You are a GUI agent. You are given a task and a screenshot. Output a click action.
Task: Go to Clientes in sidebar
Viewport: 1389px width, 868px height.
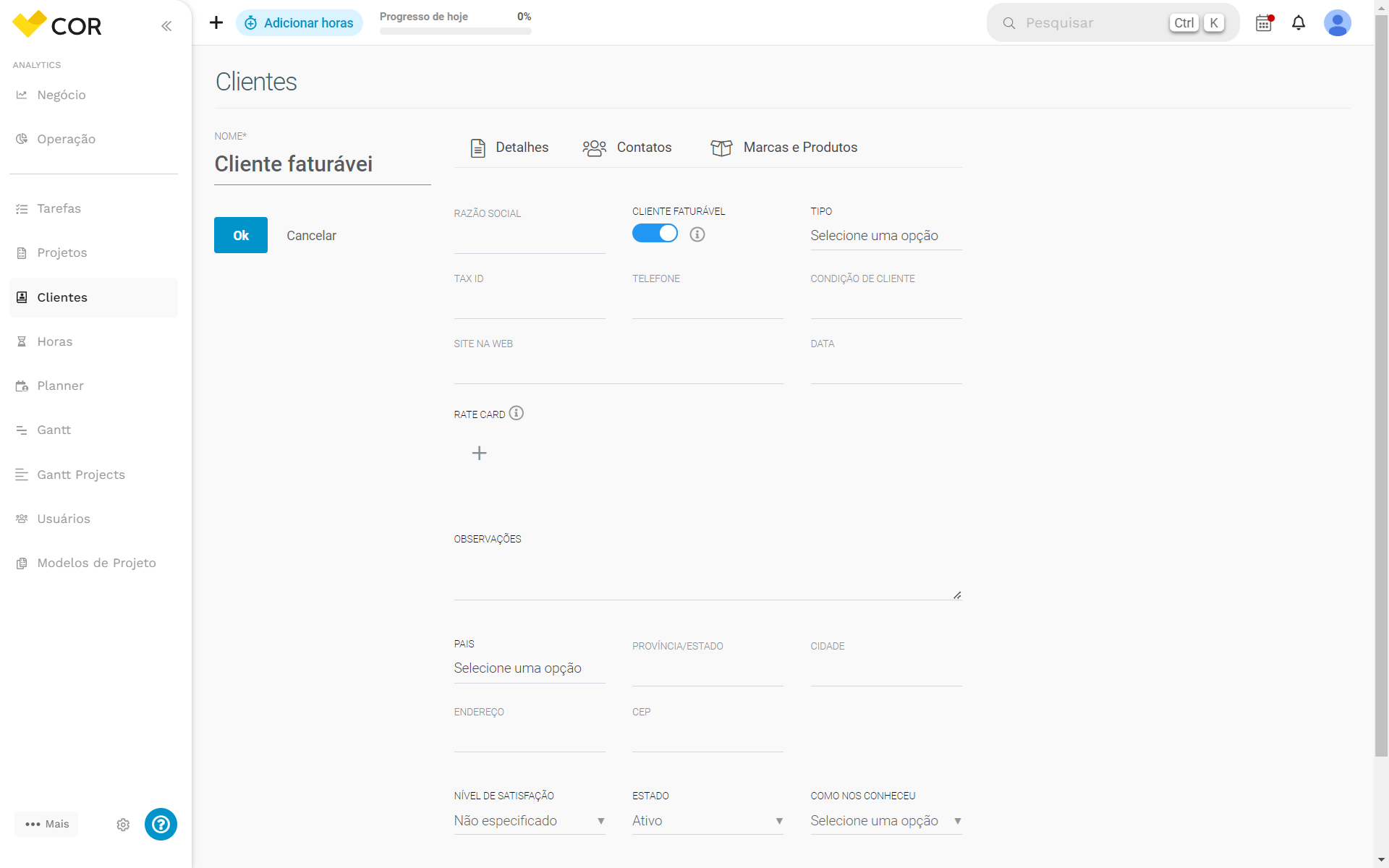tap(93, 297)
